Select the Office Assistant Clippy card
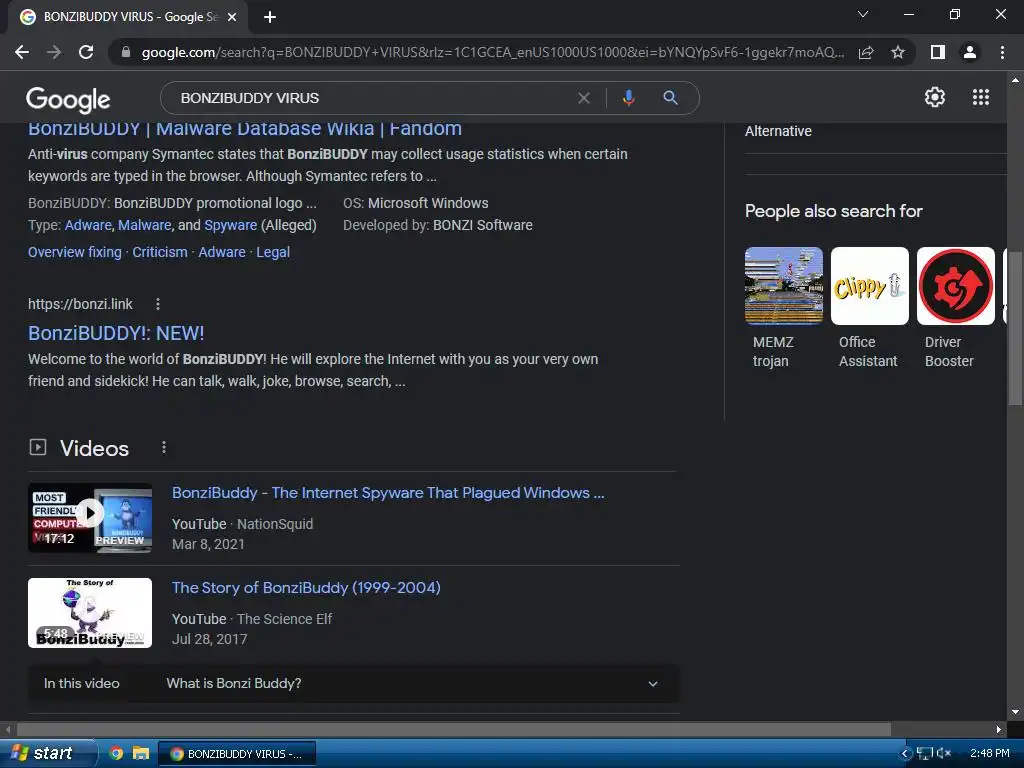 870,308
